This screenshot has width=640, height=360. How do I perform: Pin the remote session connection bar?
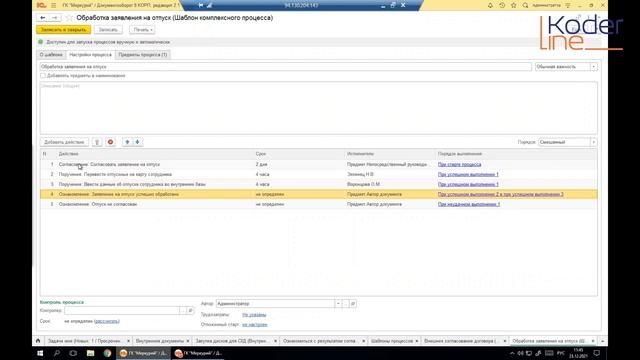click(x=201, y=5)
